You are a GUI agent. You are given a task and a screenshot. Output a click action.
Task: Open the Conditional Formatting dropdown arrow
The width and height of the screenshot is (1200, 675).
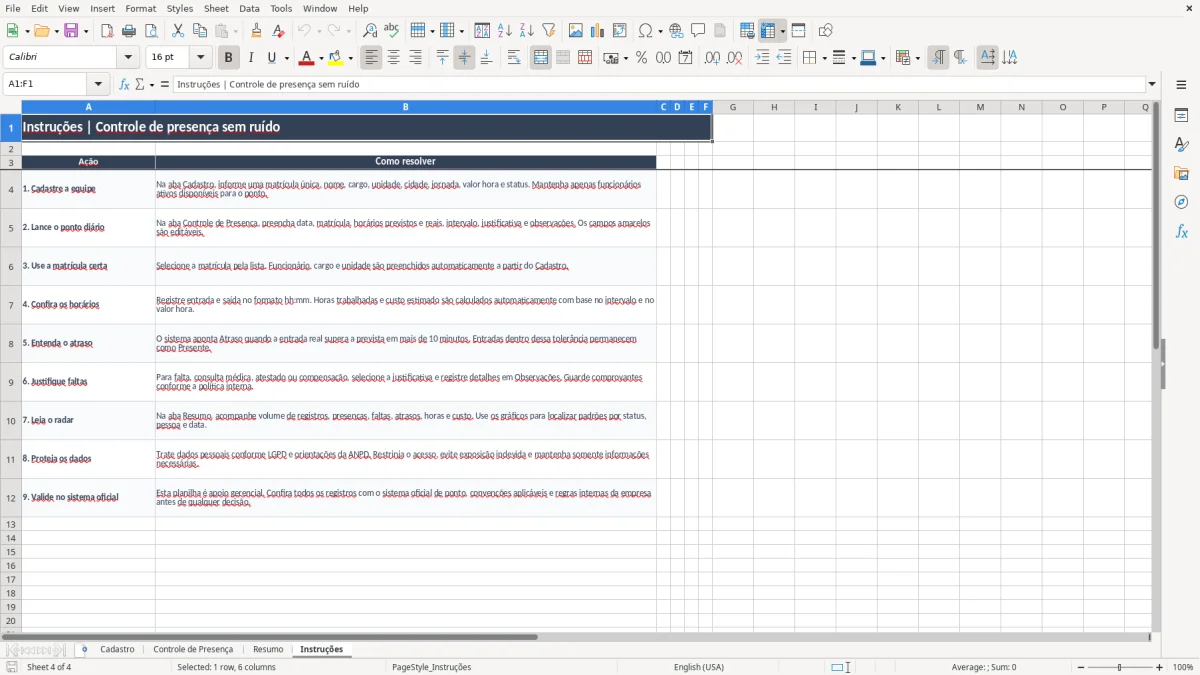[918, 58]
